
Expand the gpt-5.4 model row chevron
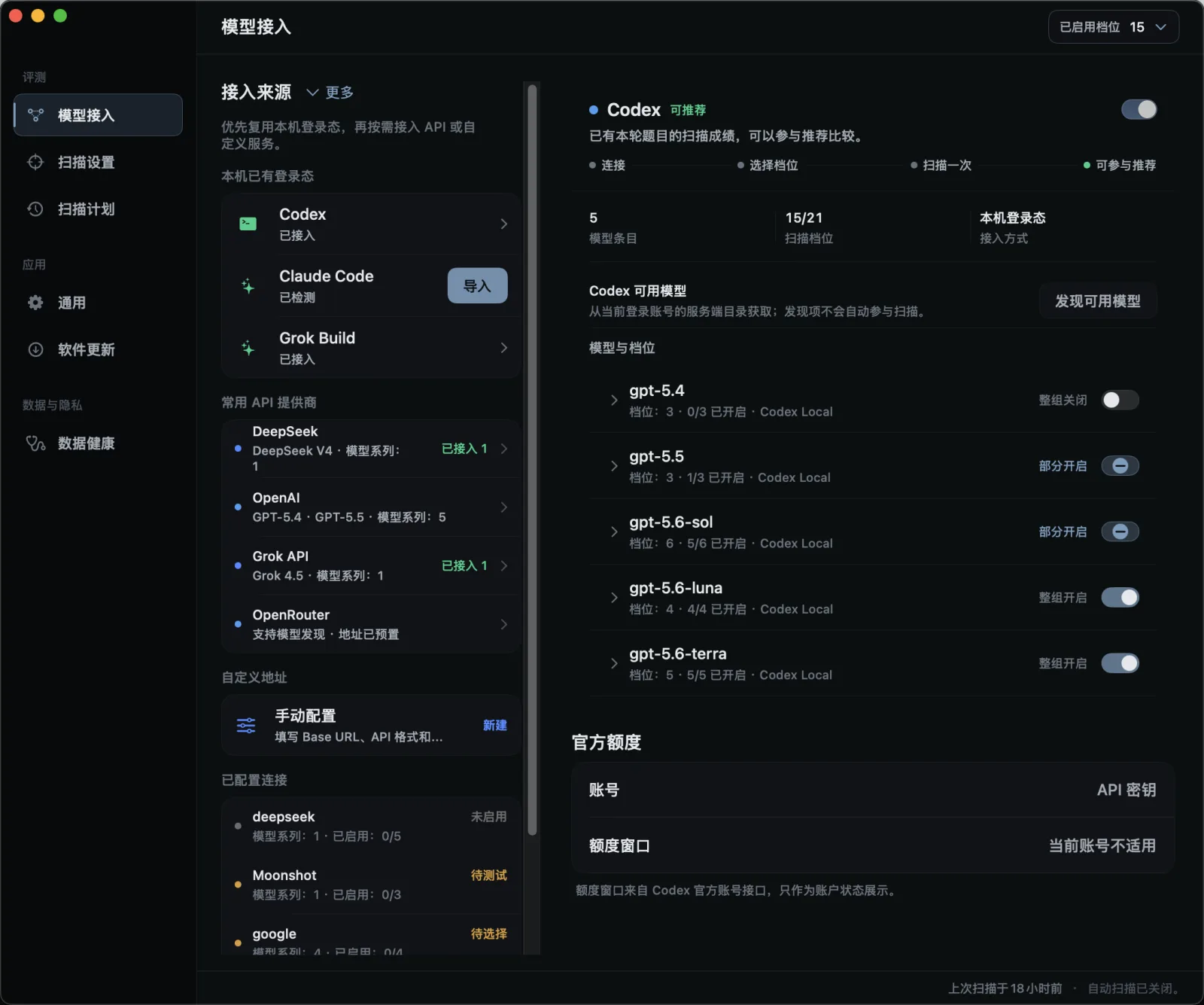(614, 400)
